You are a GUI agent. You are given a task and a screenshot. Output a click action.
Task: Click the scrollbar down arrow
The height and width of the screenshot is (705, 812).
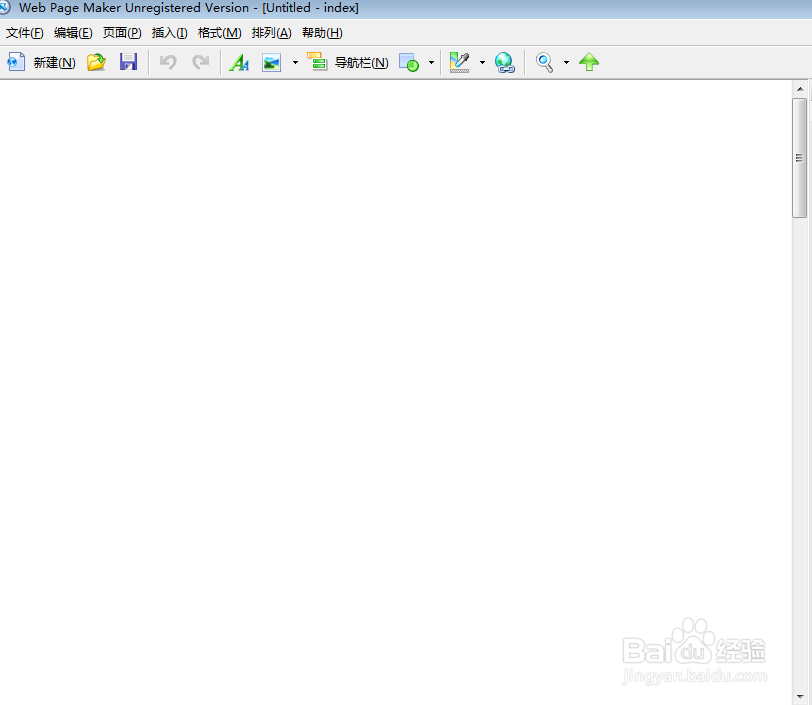[800, 697]
